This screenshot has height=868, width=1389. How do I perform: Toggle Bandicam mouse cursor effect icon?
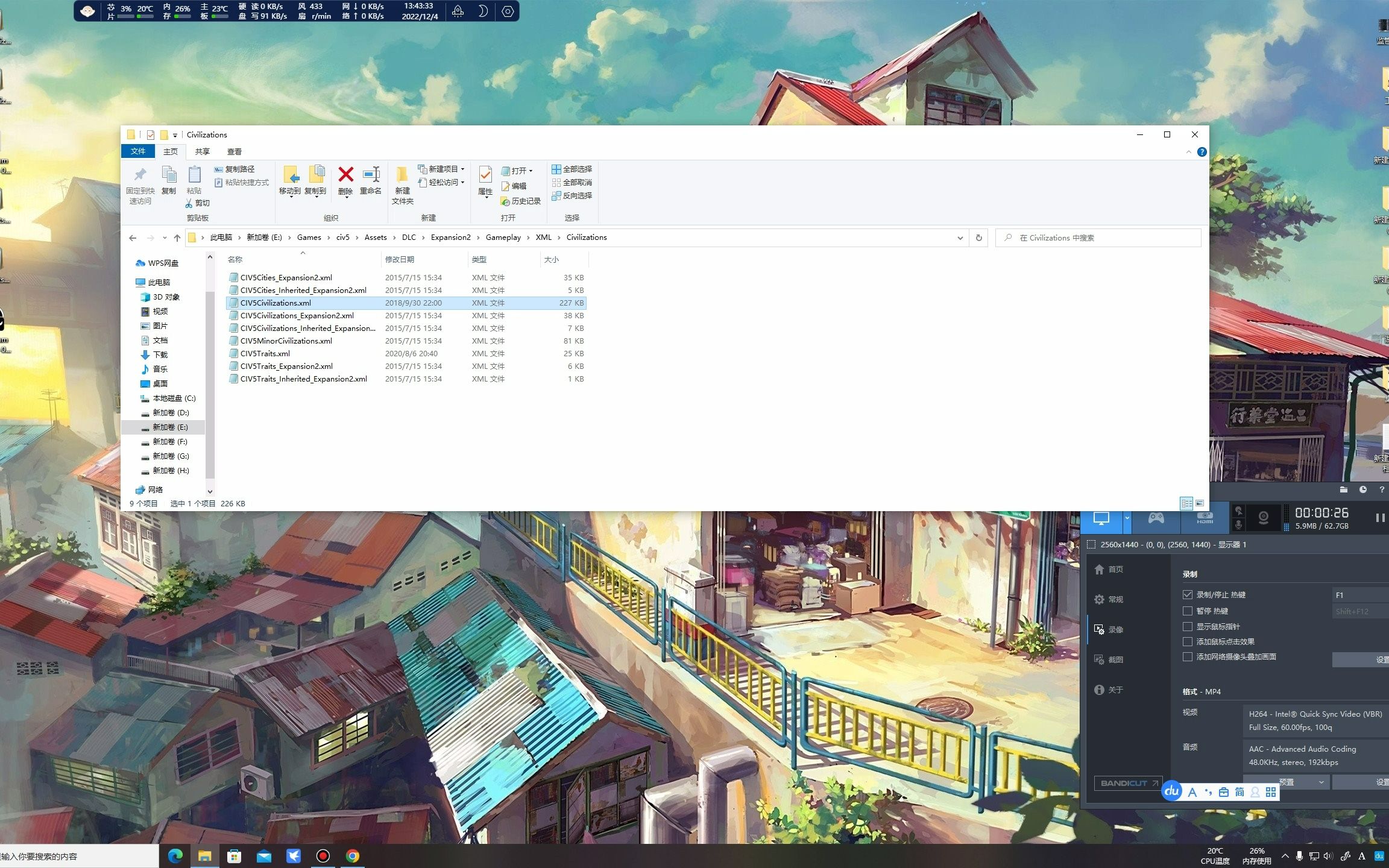pyautogui.click(x=1238, y=511)
